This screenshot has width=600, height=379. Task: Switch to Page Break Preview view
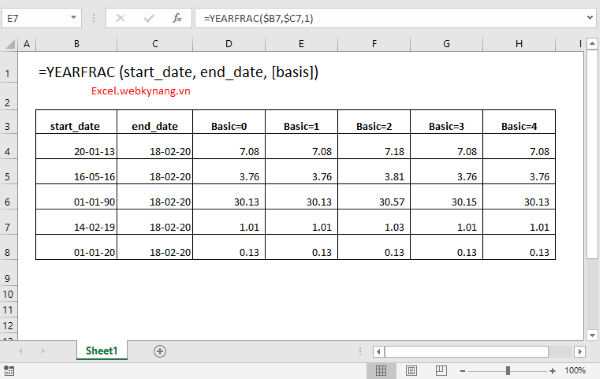441,370
